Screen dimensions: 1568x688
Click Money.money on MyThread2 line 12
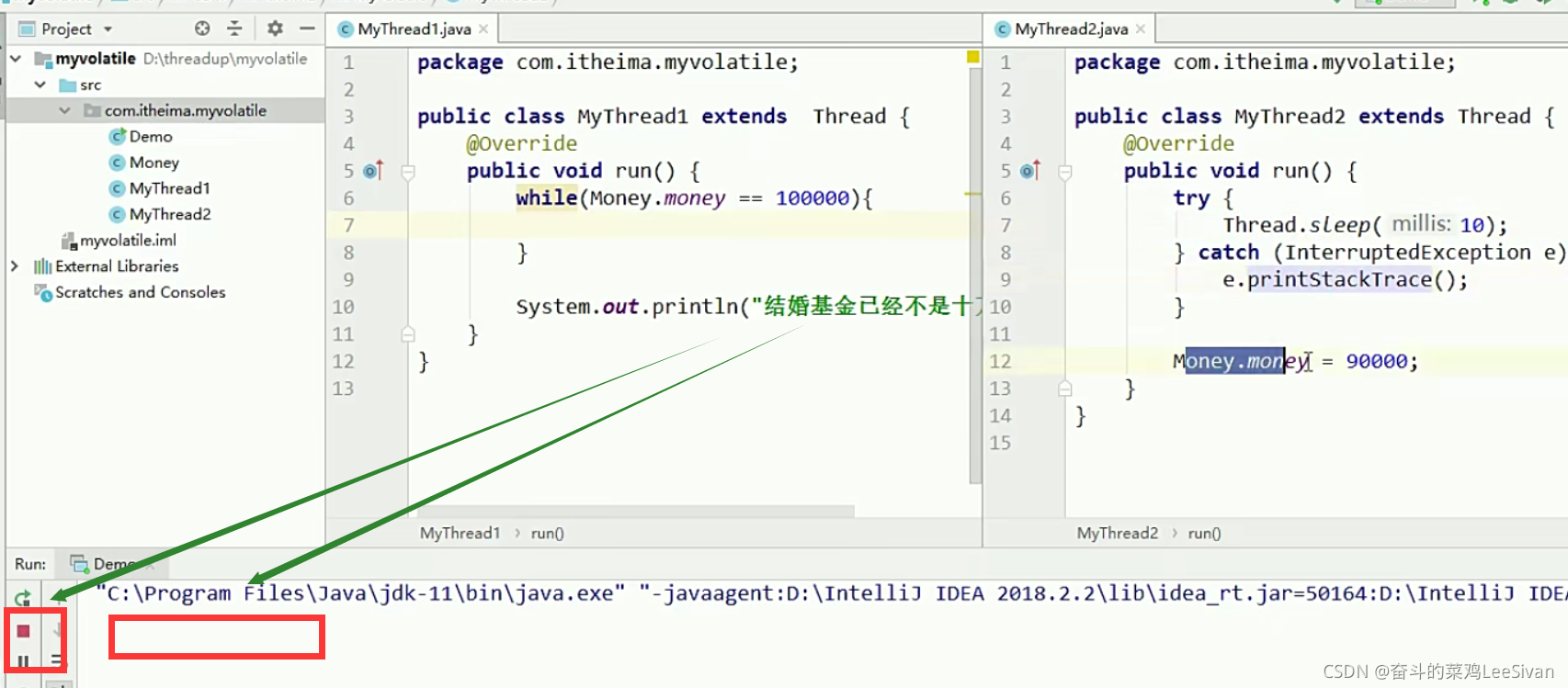(1241, 361)
